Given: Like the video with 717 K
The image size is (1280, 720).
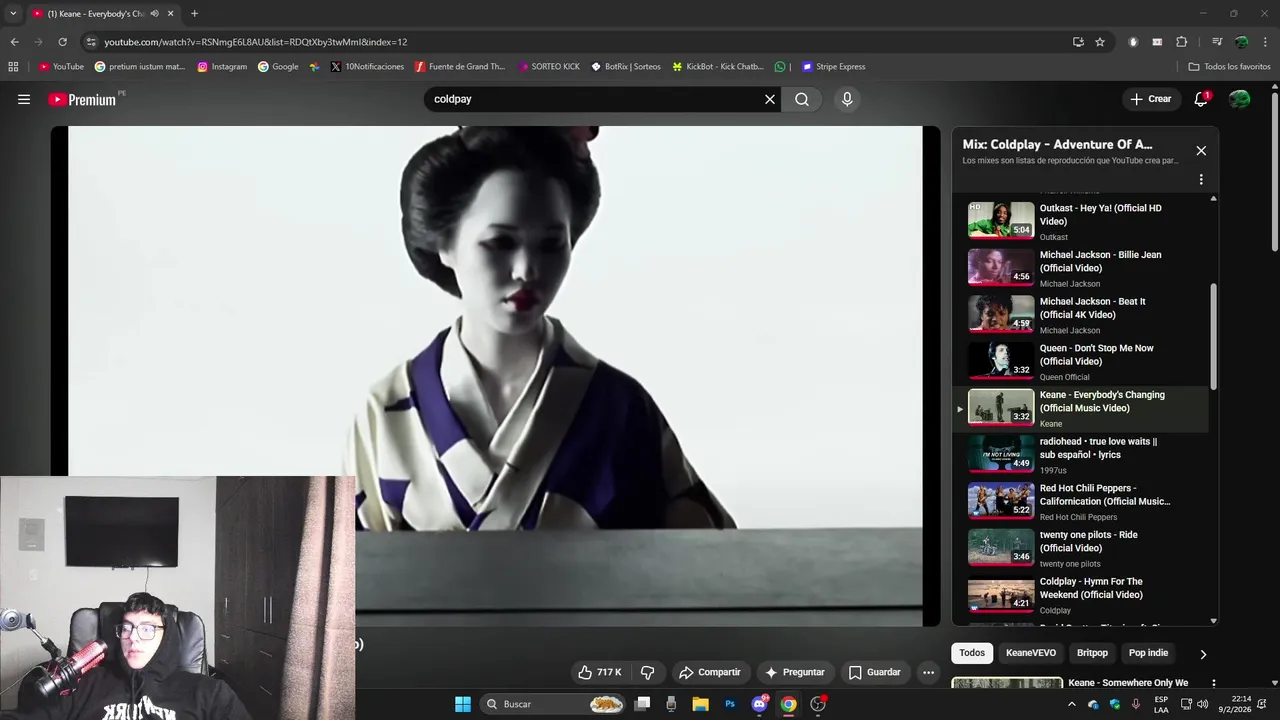Looking at the screenshot, I should pyautogui.click(x=599, y=672).
